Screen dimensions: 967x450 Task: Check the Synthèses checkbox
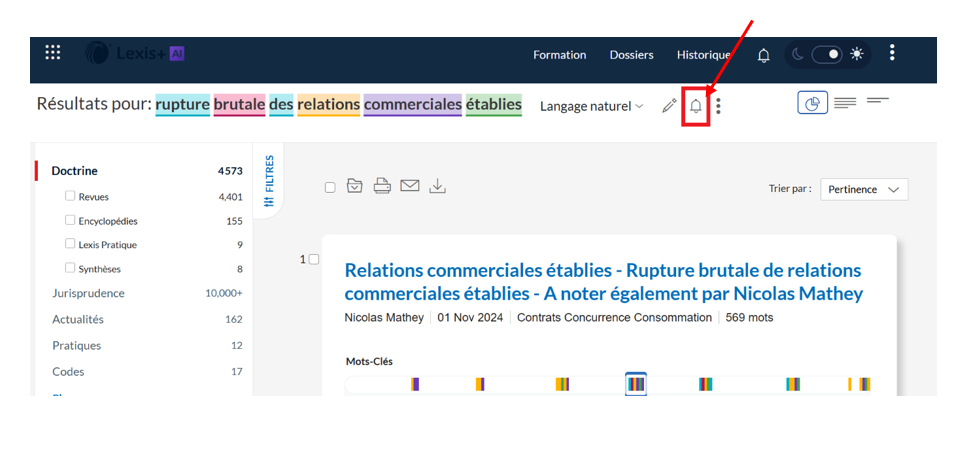[70, 268]
